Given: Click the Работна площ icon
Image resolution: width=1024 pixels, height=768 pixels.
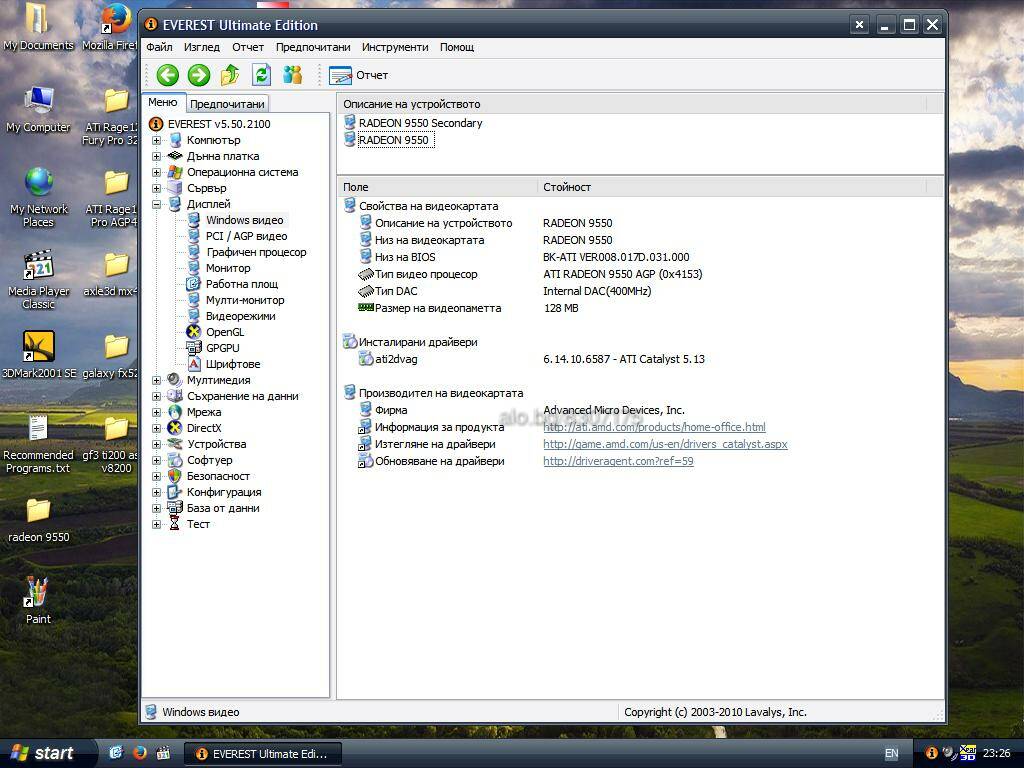Looking at the screenshot, I should 194,284.
